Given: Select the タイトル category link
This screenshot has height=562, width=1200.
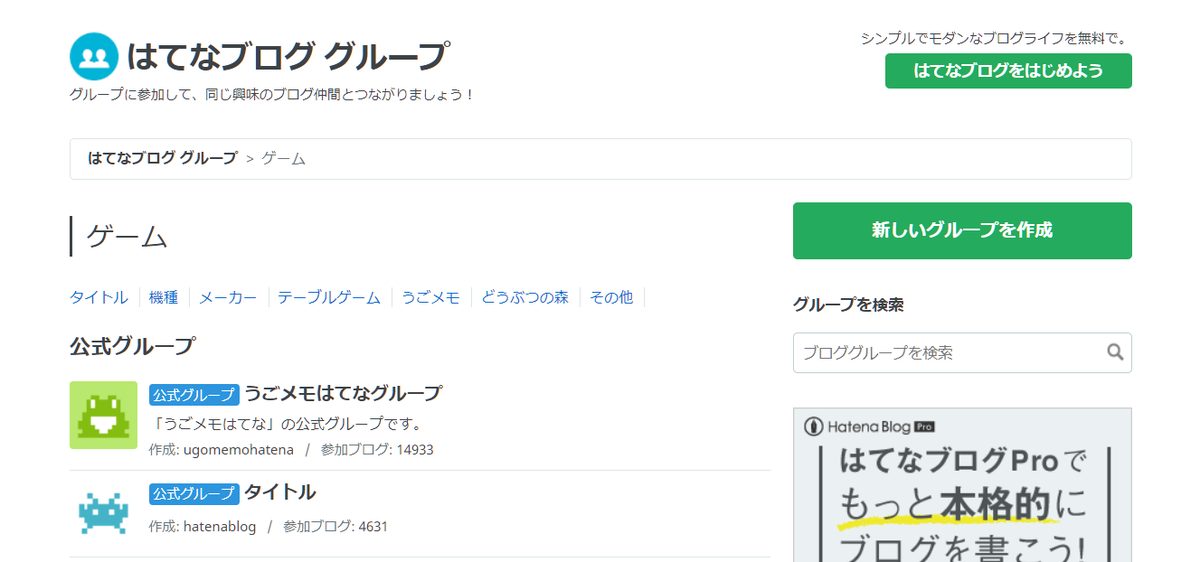Looking at the screenshot, I should click(x=99, y=297).
